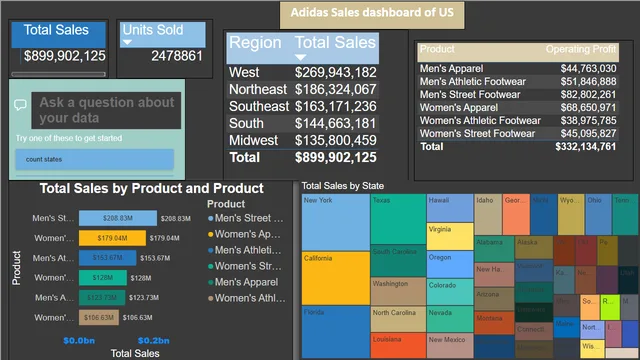Click the Hawaii treemap tile
Screen dimensions: 640x360
click(450, 207)
